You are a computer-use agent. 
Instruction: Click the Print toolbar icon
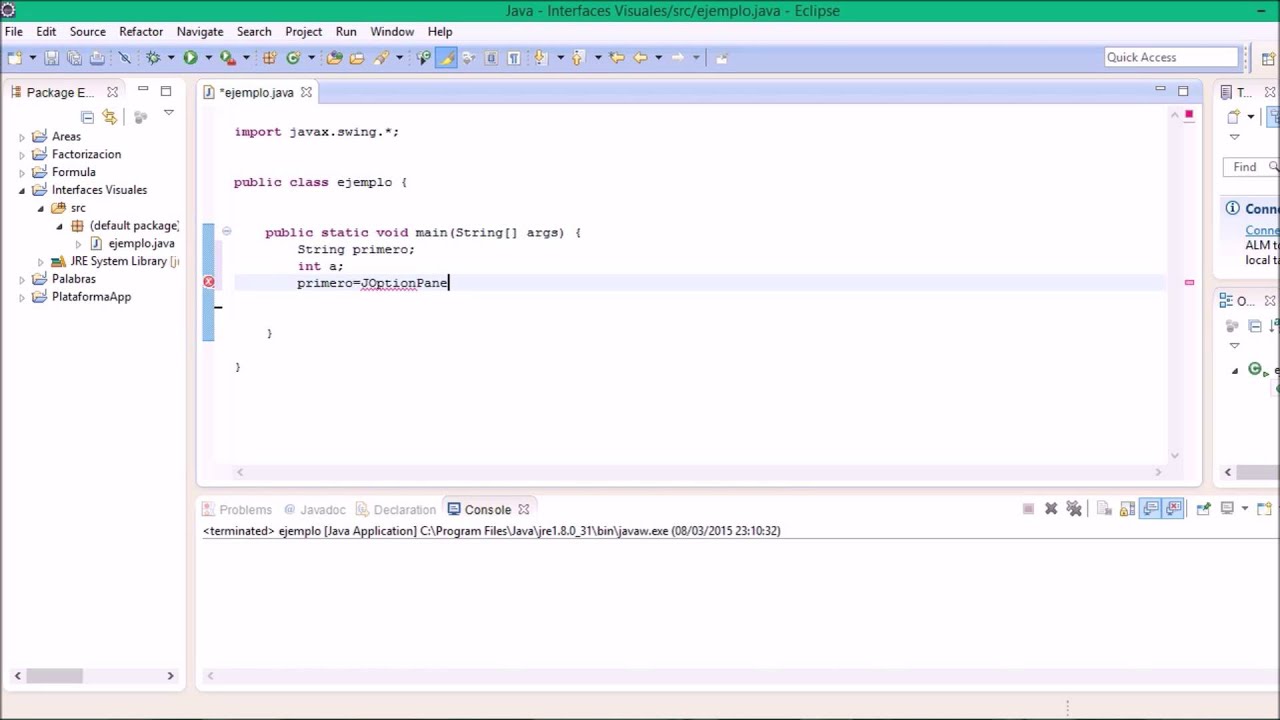[97, 58]
